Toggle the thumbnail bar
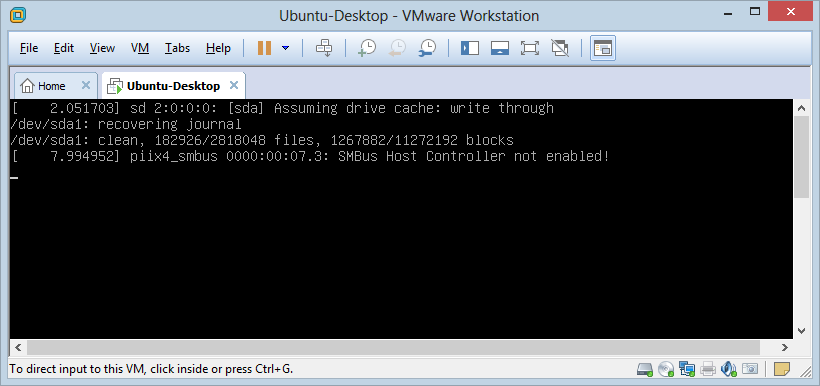Image resolution: width=820 pixels, height=386 pixels. pos(500,48)
